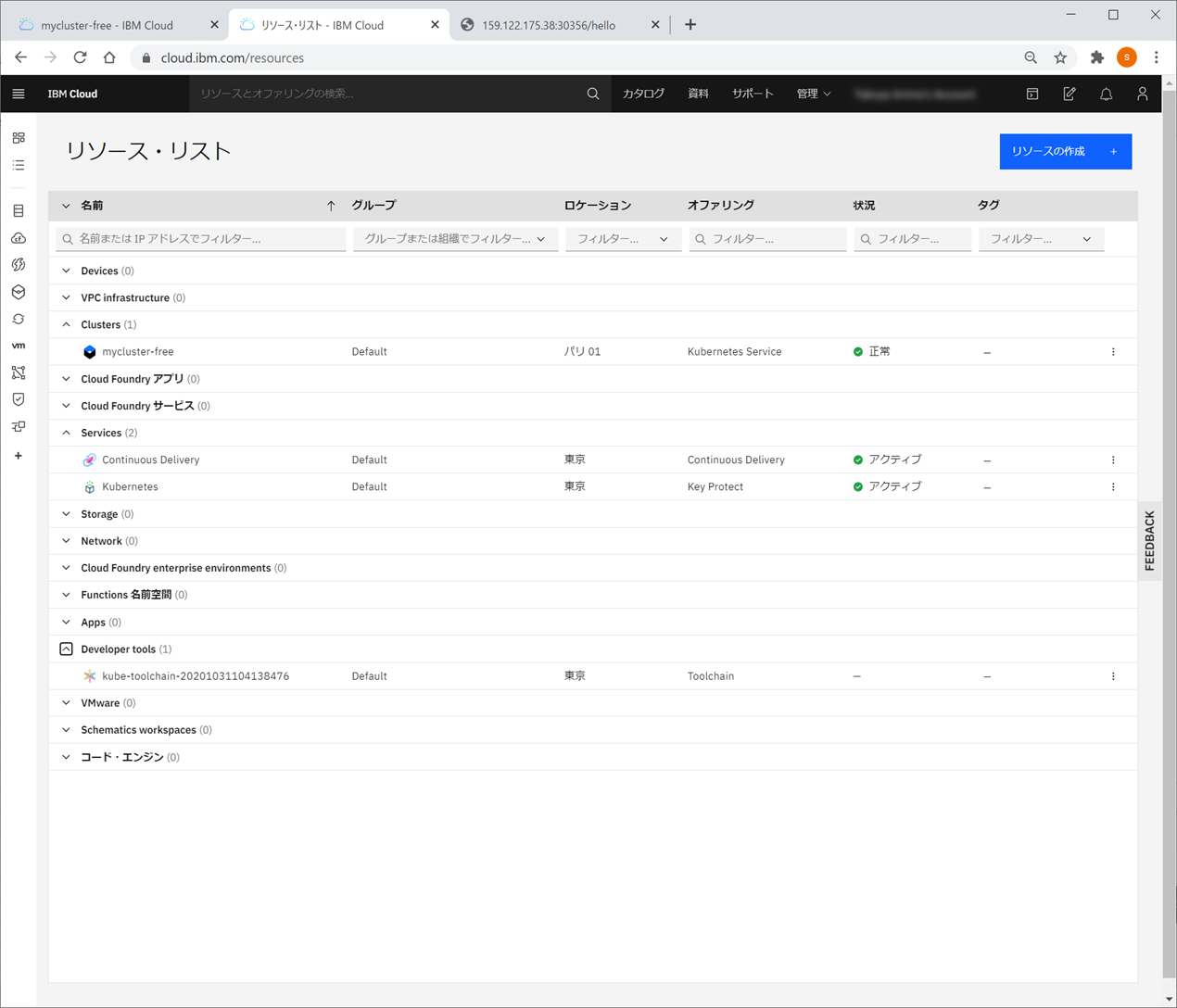Viewport: 1177px width, 1008px height.
Task: Reload the page with browser refresh button
Action: pos(81,57)
